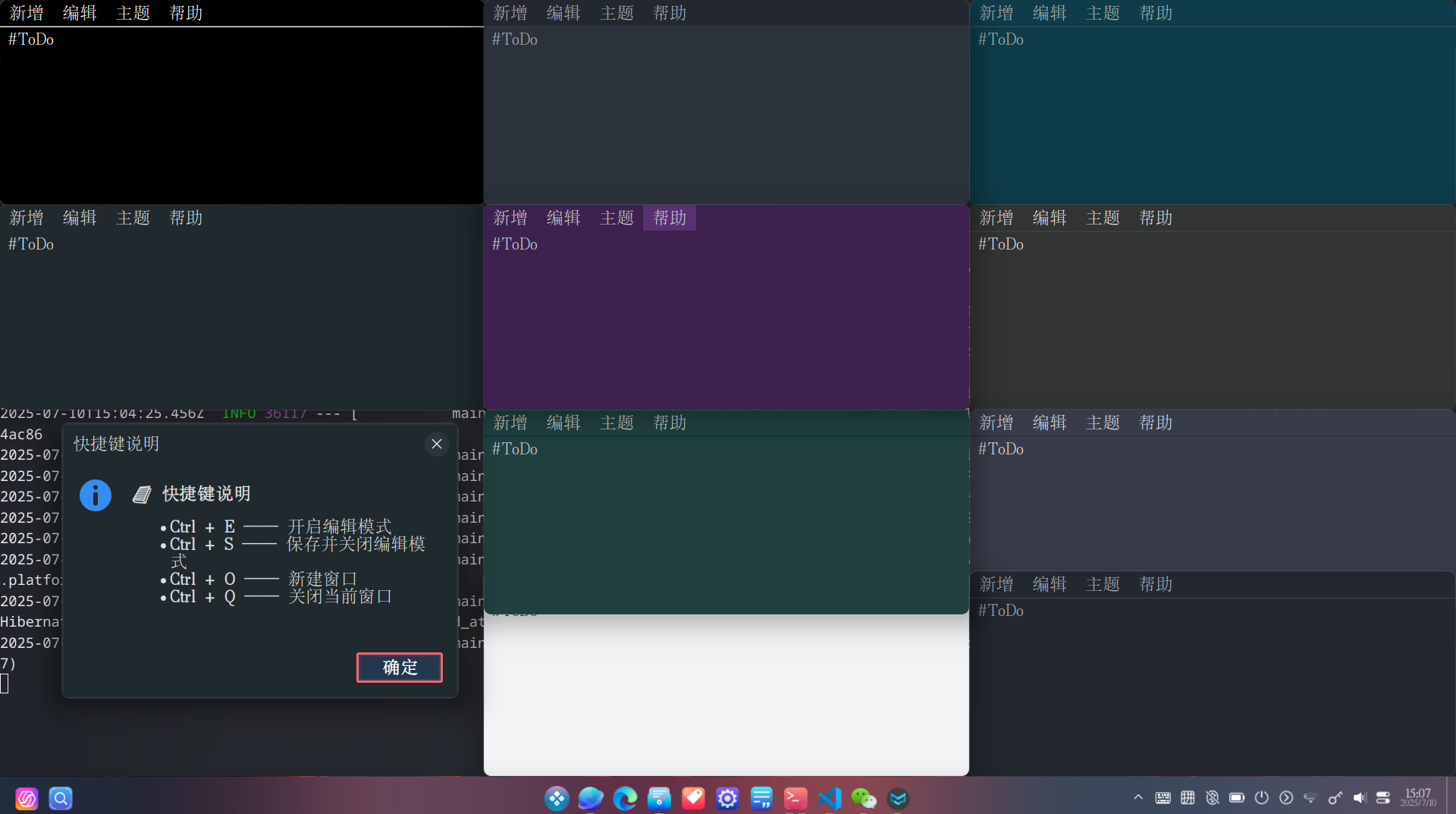
Task: Open 编辑 menu in teal window
Action: (1050, 13)
